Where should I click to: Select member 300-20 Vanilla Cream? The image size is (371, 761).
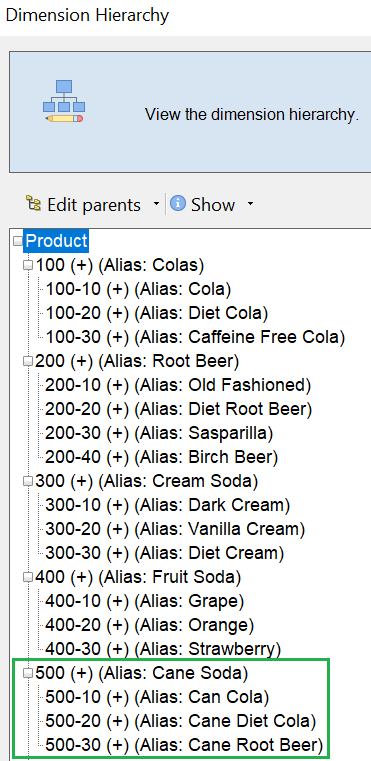175,529
